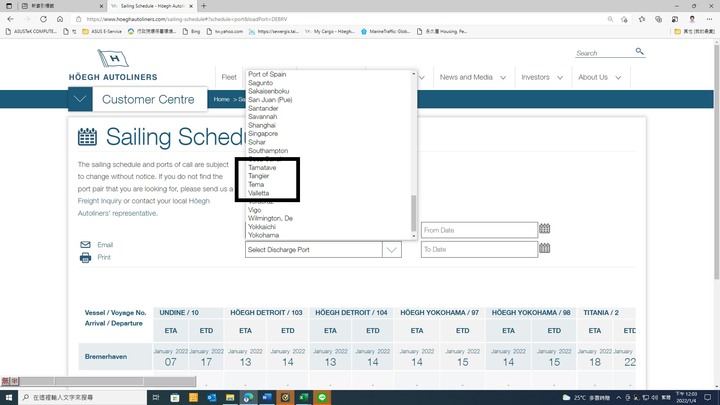Viewport: 720px width, 405px height.
Task: Click the browser address bar
Action: pos(340,19)
